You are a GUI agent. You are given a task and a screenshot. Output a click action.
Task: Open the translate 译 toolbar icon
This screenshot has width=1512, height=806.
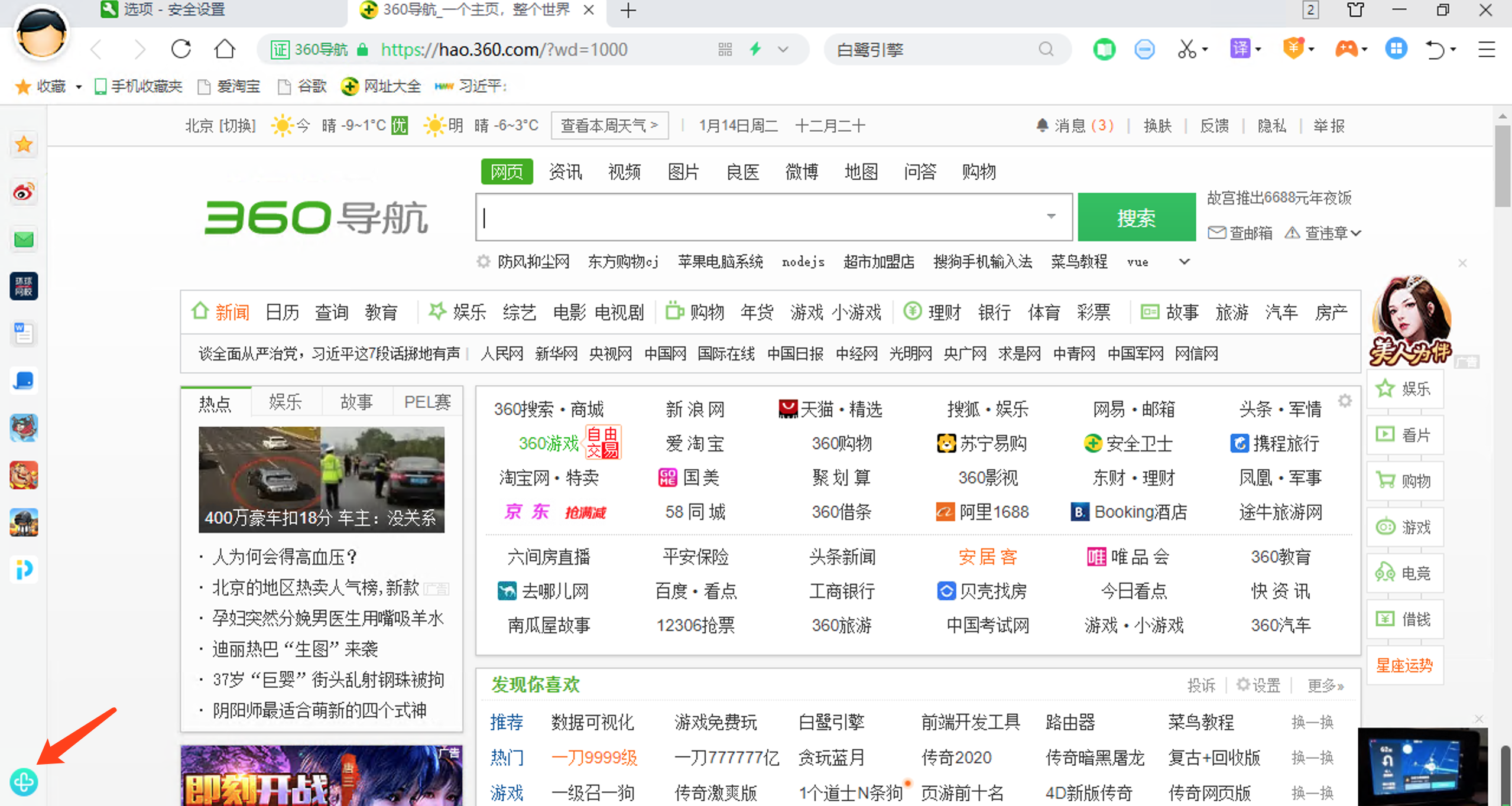[x=1240, y=49]
